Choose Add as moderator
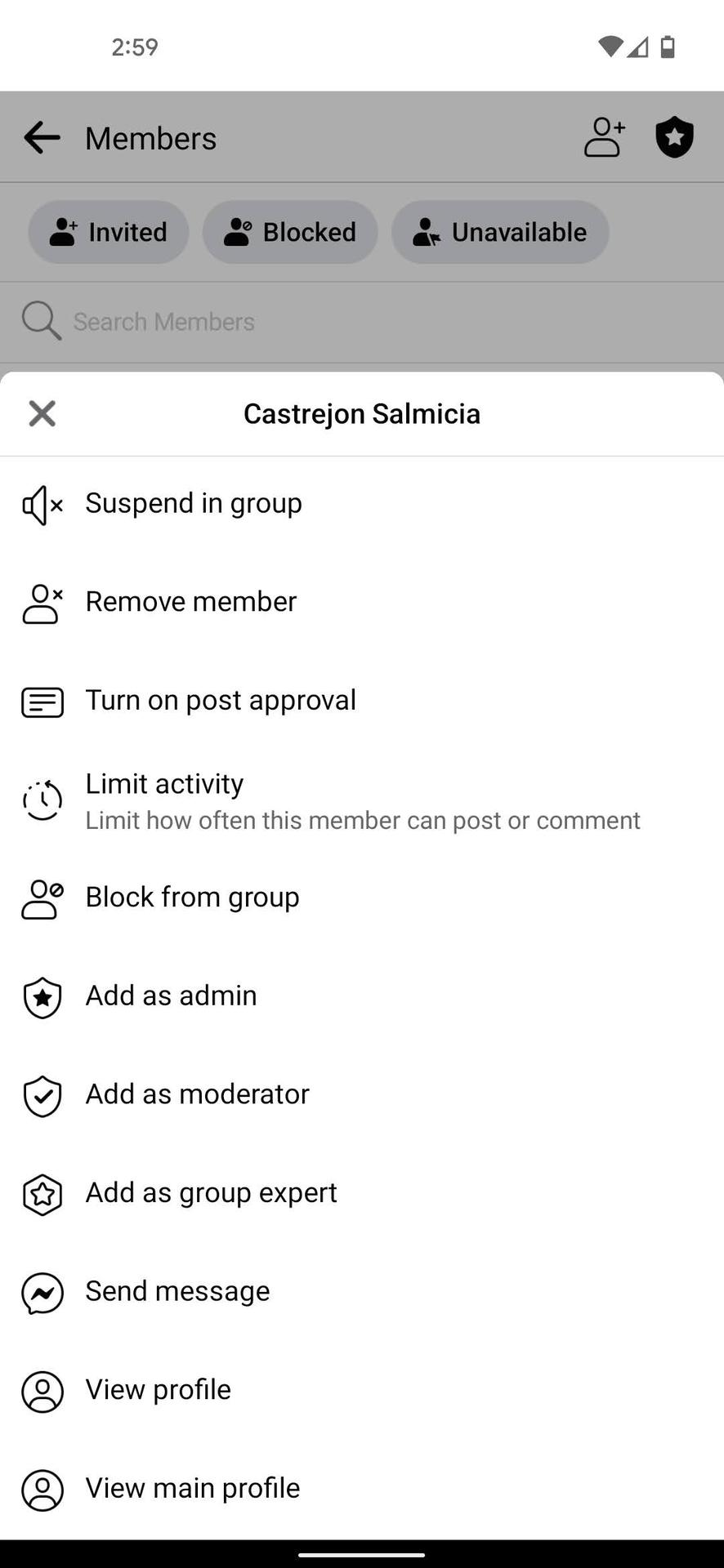The height and width of the screenshot is (1568, 724). pyautogui.click(x=198, y=1094)
